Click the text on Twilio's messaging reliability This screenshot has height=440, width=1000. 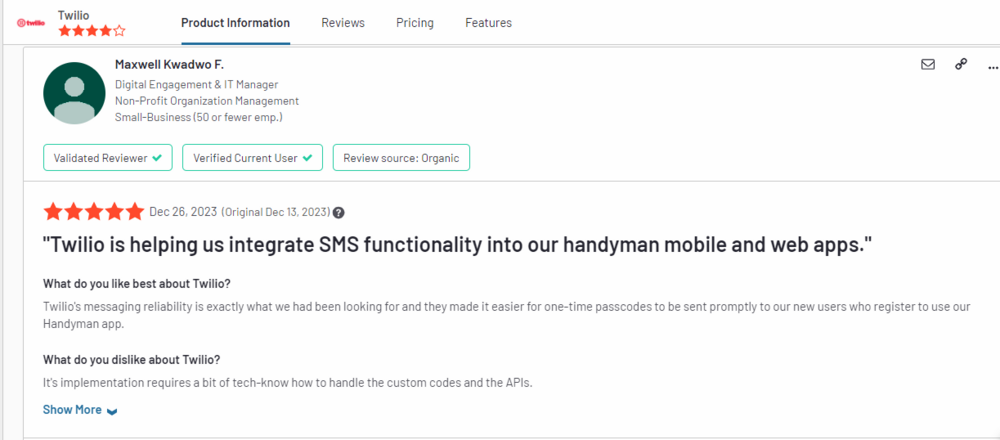[507, 315]
